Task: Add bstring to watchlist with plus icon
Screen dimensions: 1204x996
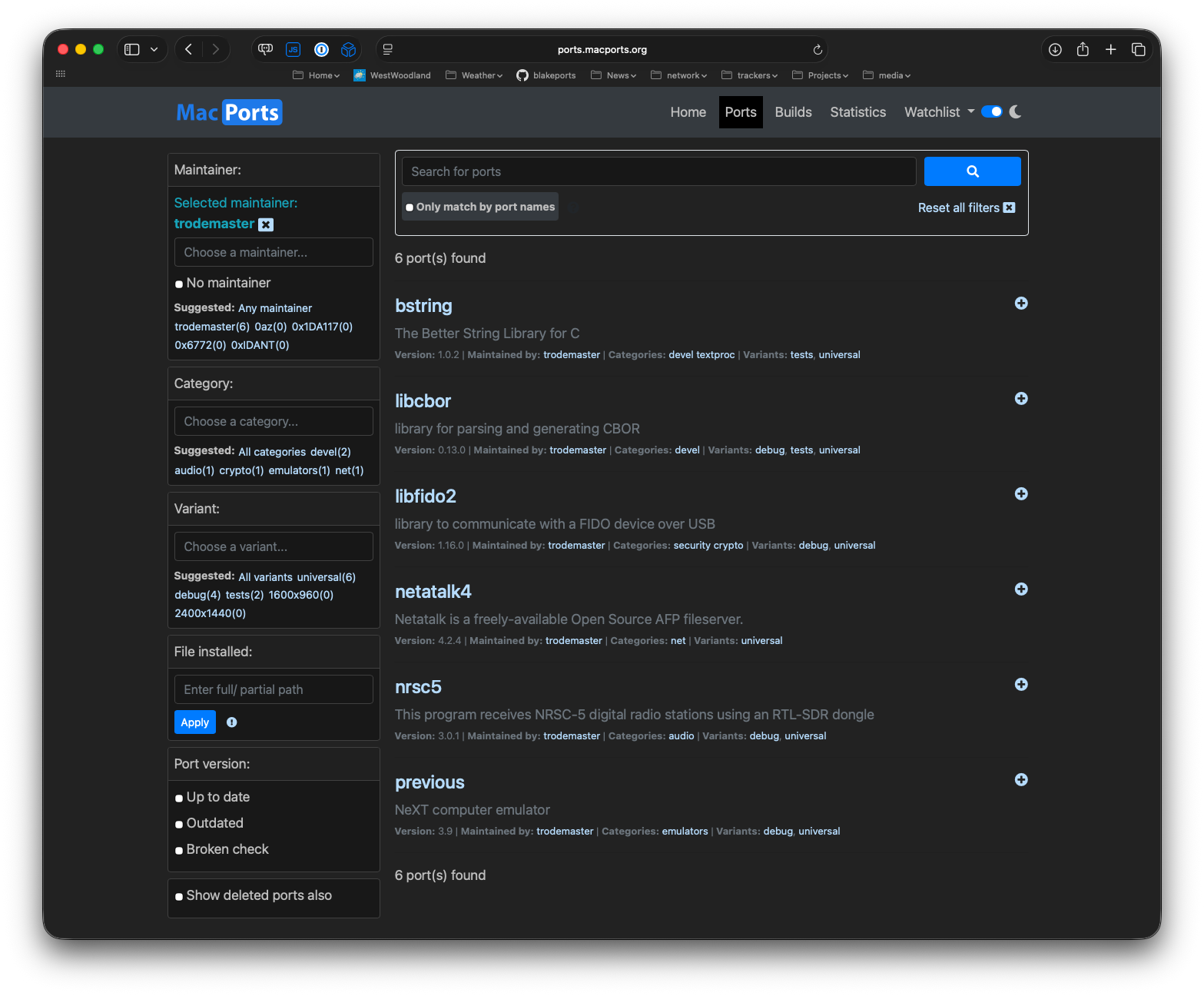Action: (1021, 303)
